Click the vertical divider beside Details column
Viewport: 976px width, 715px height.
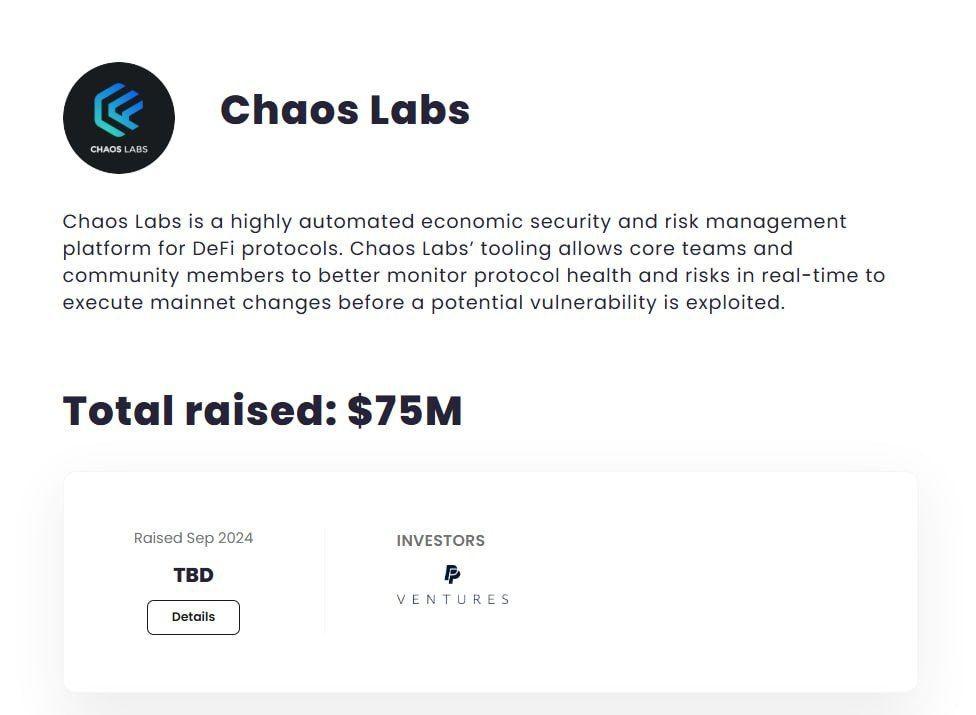click(x=325, y=581)
